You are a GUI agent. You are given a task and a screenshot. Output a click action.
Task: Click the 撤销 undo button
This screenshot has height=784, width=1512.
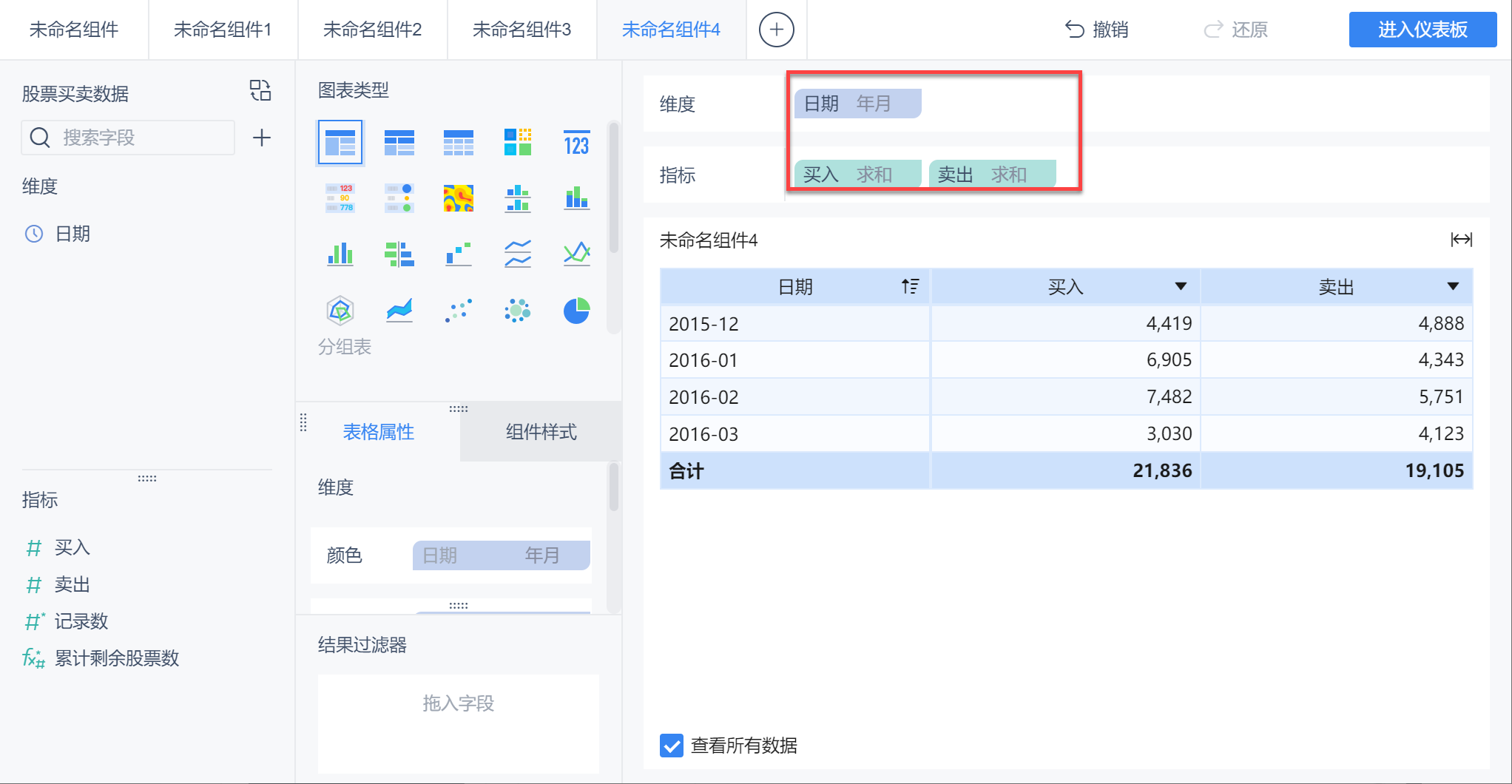1097,30
